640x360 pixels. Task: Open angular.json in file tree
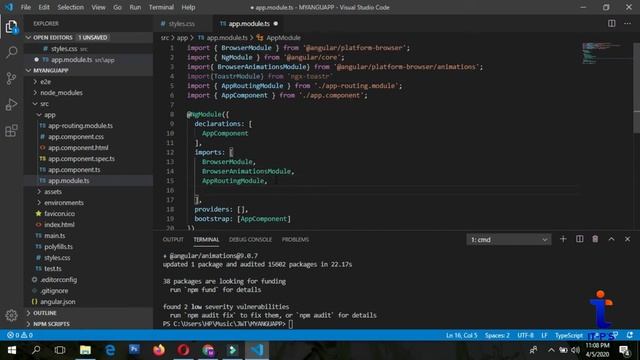pyautogui.click(x=58, y=302)
